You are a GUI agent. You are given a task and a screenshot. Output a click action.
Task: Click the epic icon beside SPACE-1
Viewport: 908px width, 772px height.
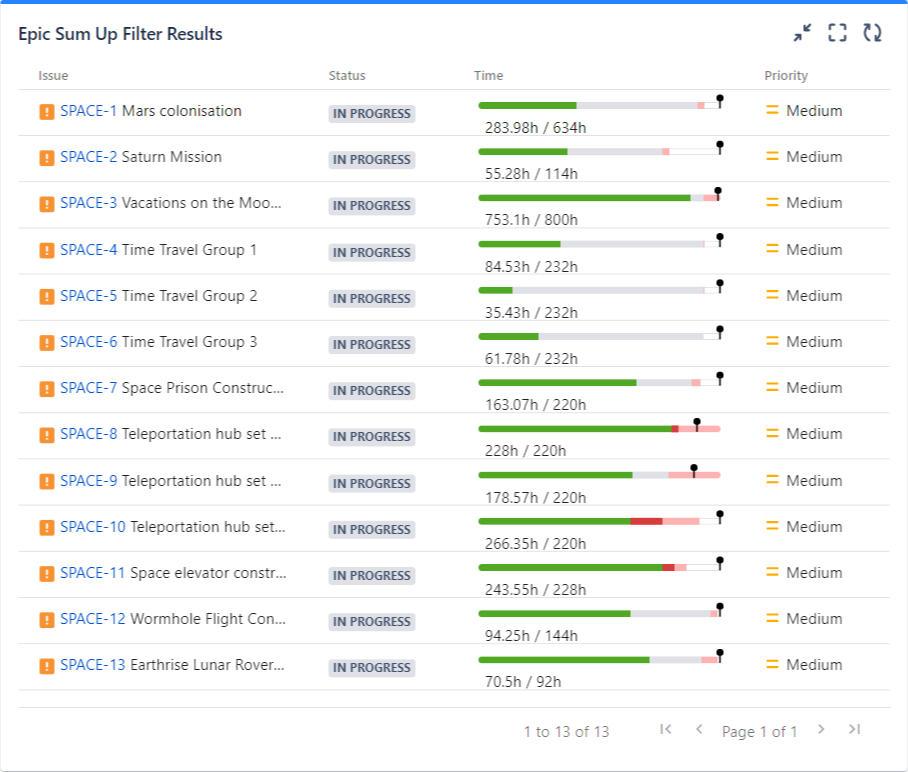[46, 112]
